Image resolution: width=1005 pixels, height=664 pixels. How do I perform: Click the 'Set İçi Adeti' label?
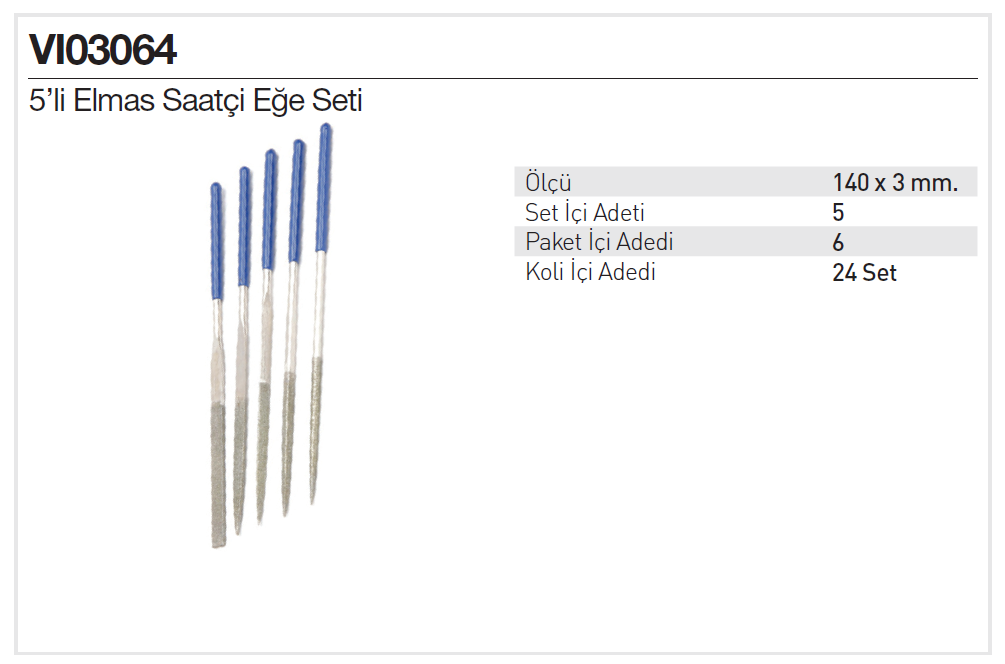[x=585, y=212]
